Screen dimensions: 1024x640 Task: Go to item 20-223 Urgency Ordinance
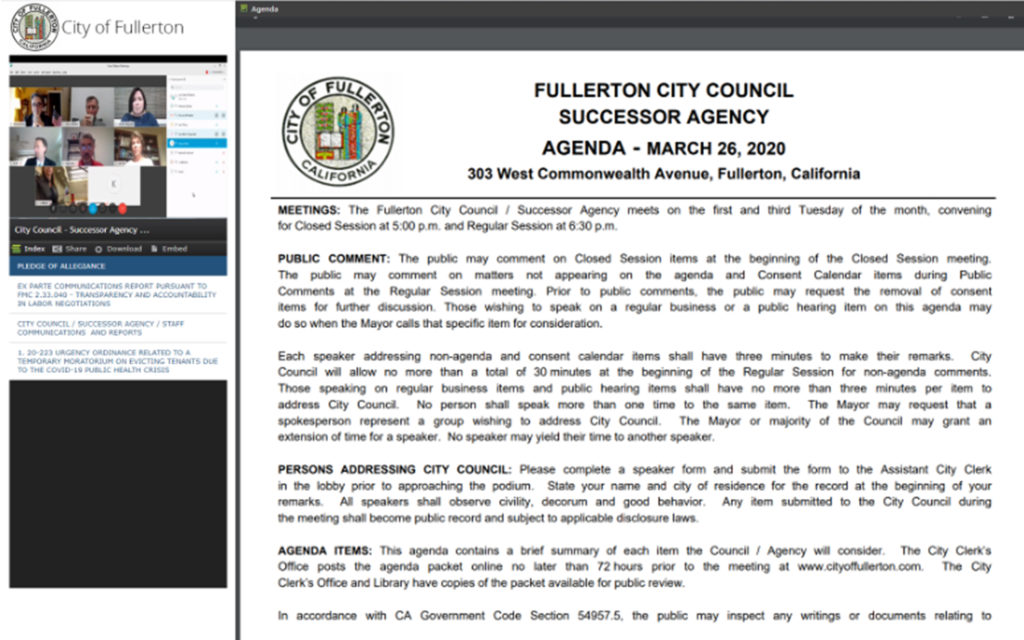(x=118, y=360)
